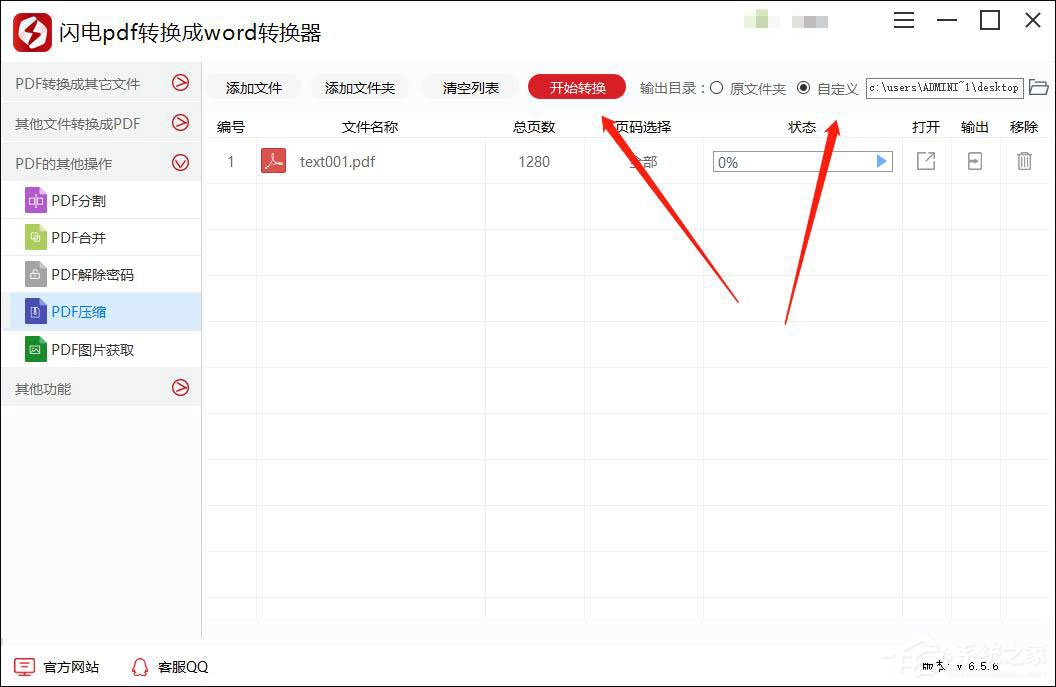Expand the 其他文件转换成PDF section

click(181, 123)
